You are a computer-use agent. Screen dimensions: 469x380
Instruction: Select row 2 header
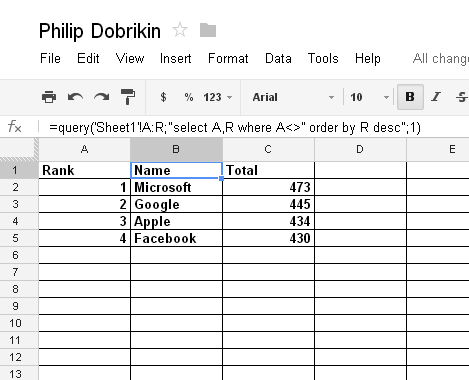[x=19, y=187]
